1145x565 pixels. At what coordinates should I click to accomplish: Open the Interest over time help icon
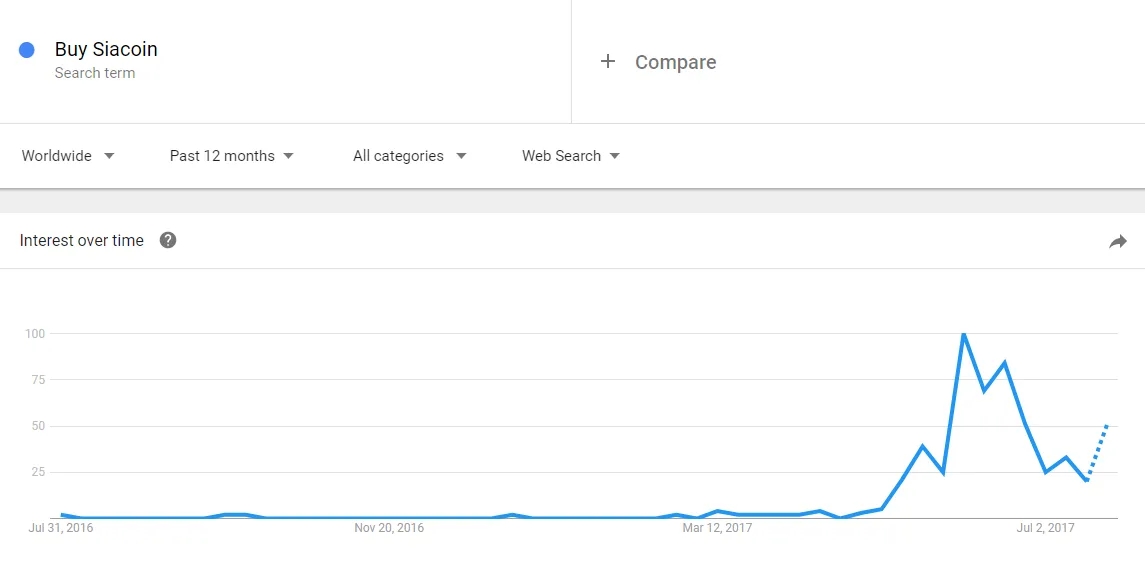click(x=168, y=240)
